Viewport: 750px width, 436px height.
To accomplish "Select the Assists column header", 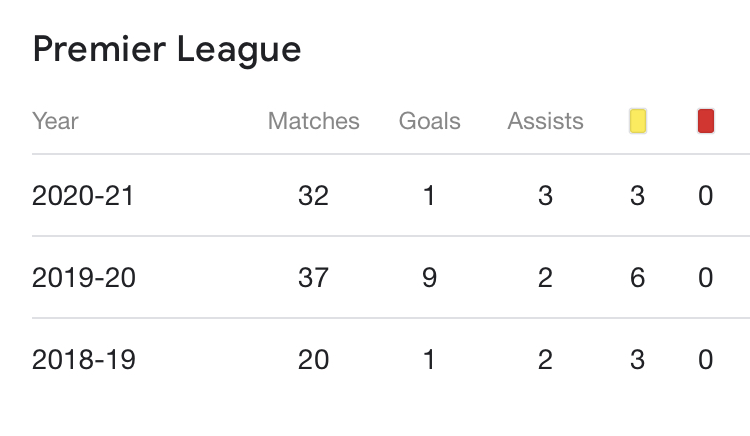I will click(x=545, y=122).
